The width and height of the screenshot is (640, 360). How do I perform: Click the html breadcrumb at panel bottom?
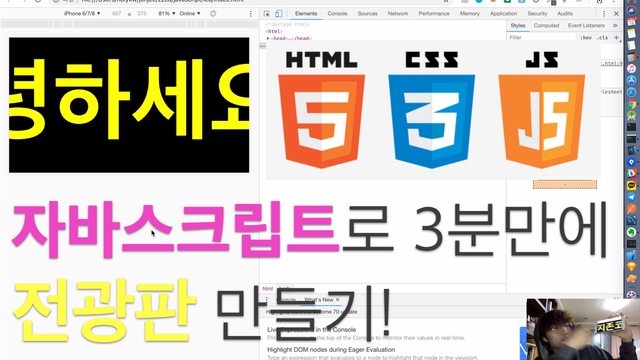(268, 289)
